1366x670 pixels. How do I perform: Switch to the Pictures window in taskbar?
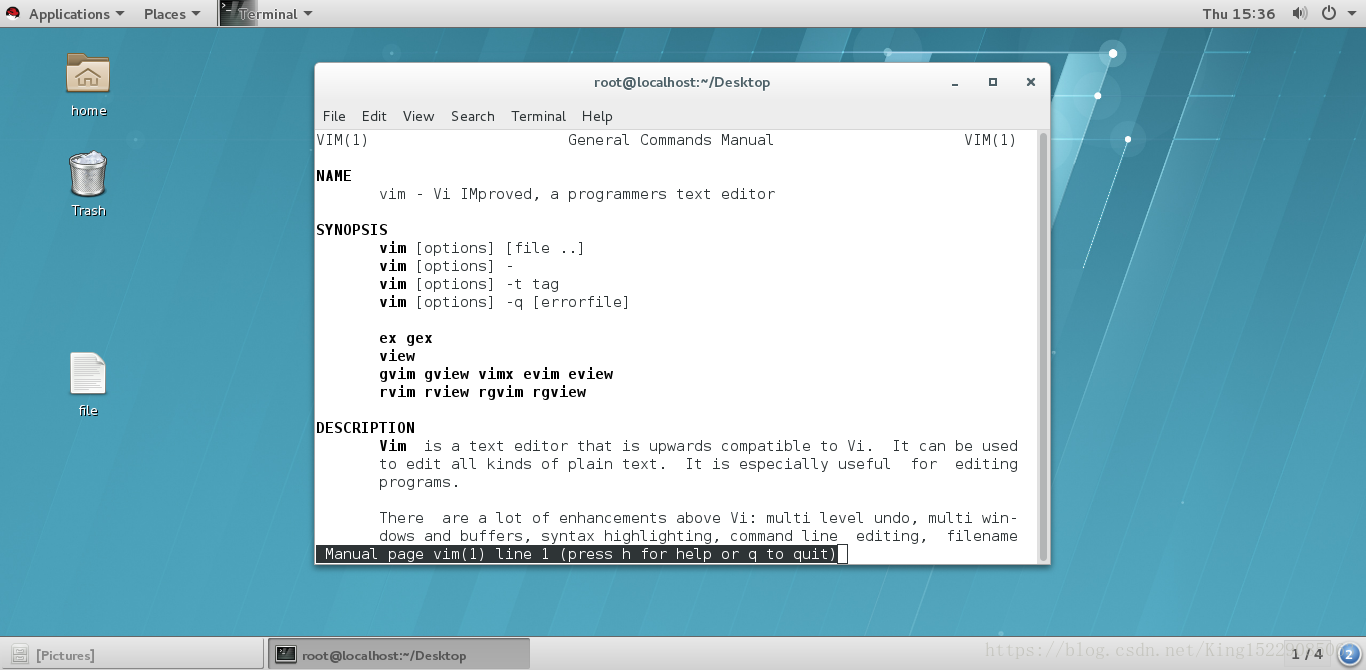point(133,655)
